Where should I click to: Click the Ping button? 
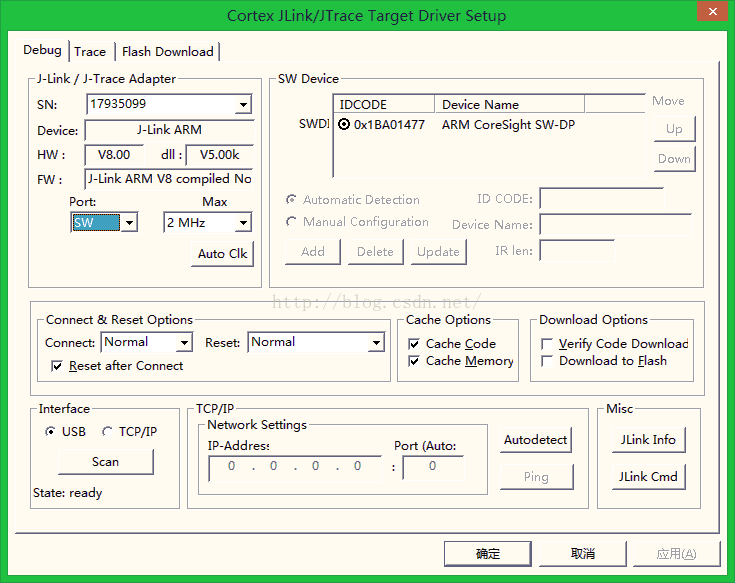tap(536, 477)
